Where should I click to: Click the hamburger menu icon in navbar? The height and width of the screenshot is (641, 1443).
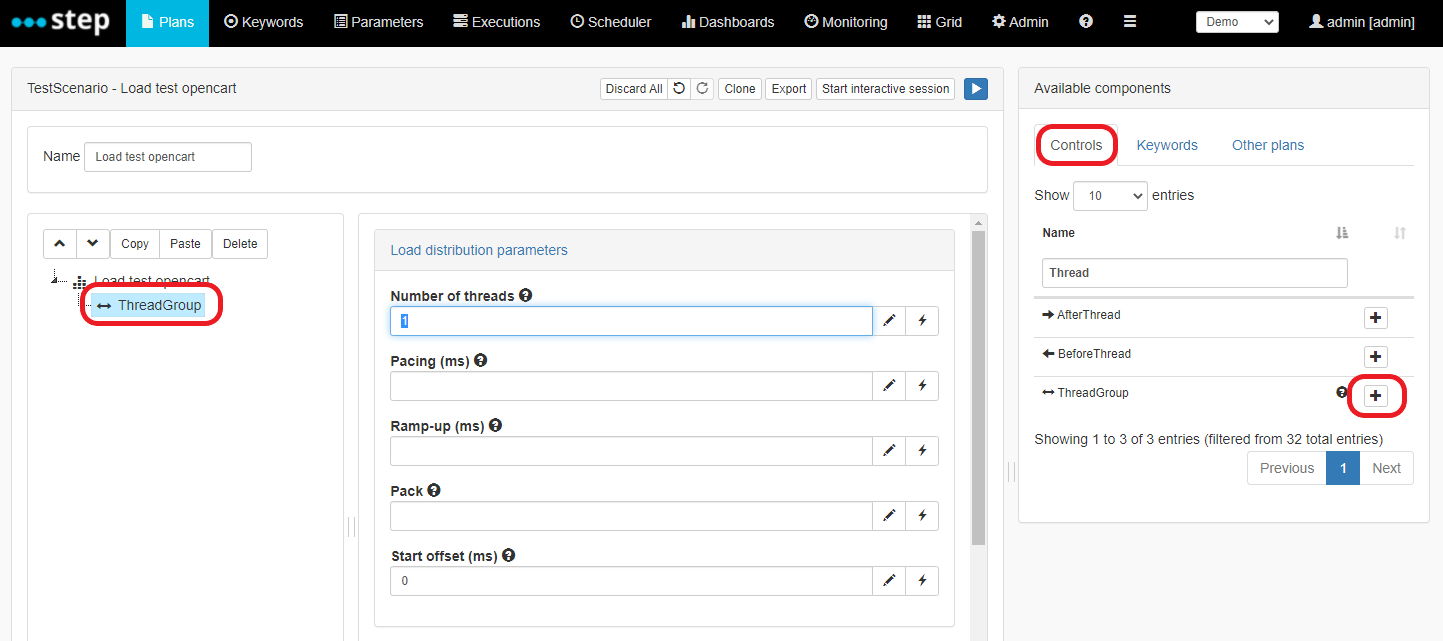point(1129,21)
